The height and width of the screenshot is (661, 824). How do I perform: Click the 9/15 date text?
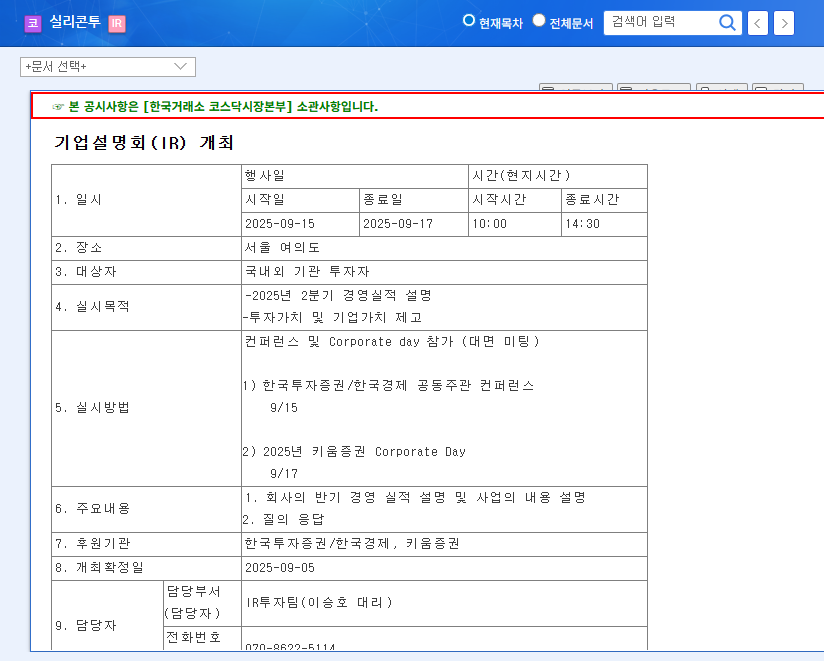tap(284, 408)
